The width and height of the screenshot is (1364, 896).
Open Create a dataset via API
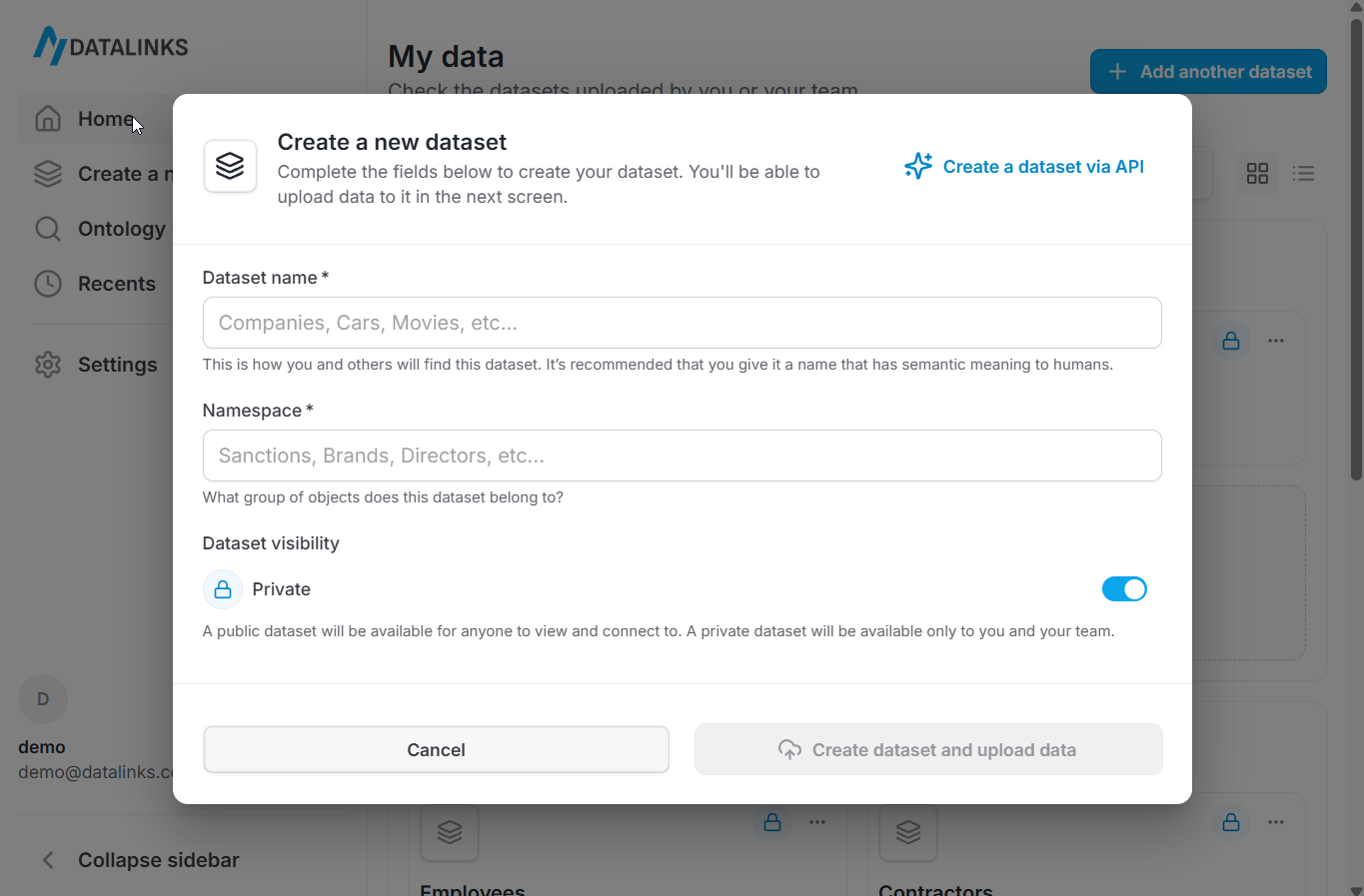coord(1043,166)
